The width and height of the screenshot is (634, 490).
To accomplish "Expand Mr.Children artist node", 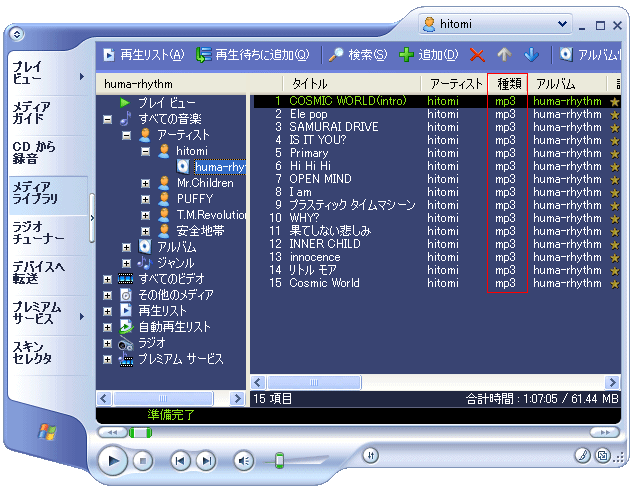I will click(146, 184).
